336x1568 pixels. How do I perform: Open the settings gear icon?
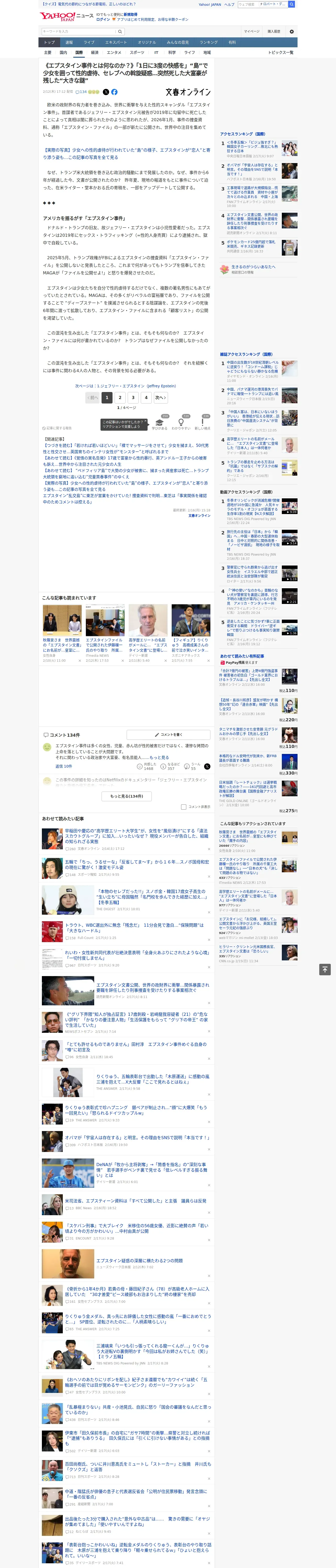point(292,32)
